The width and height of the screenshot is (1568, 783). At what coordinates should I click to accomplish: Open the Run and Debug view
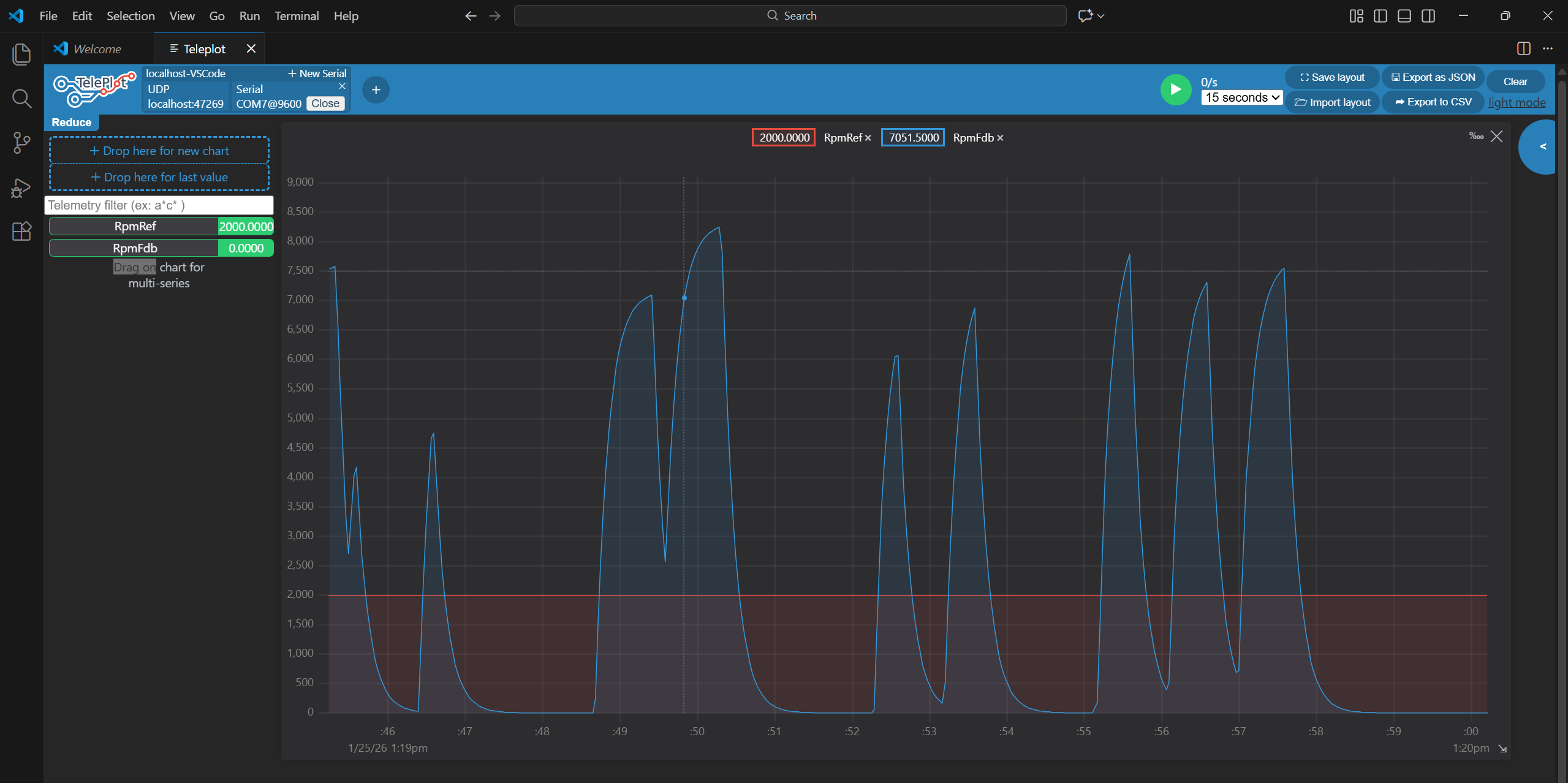21,187
